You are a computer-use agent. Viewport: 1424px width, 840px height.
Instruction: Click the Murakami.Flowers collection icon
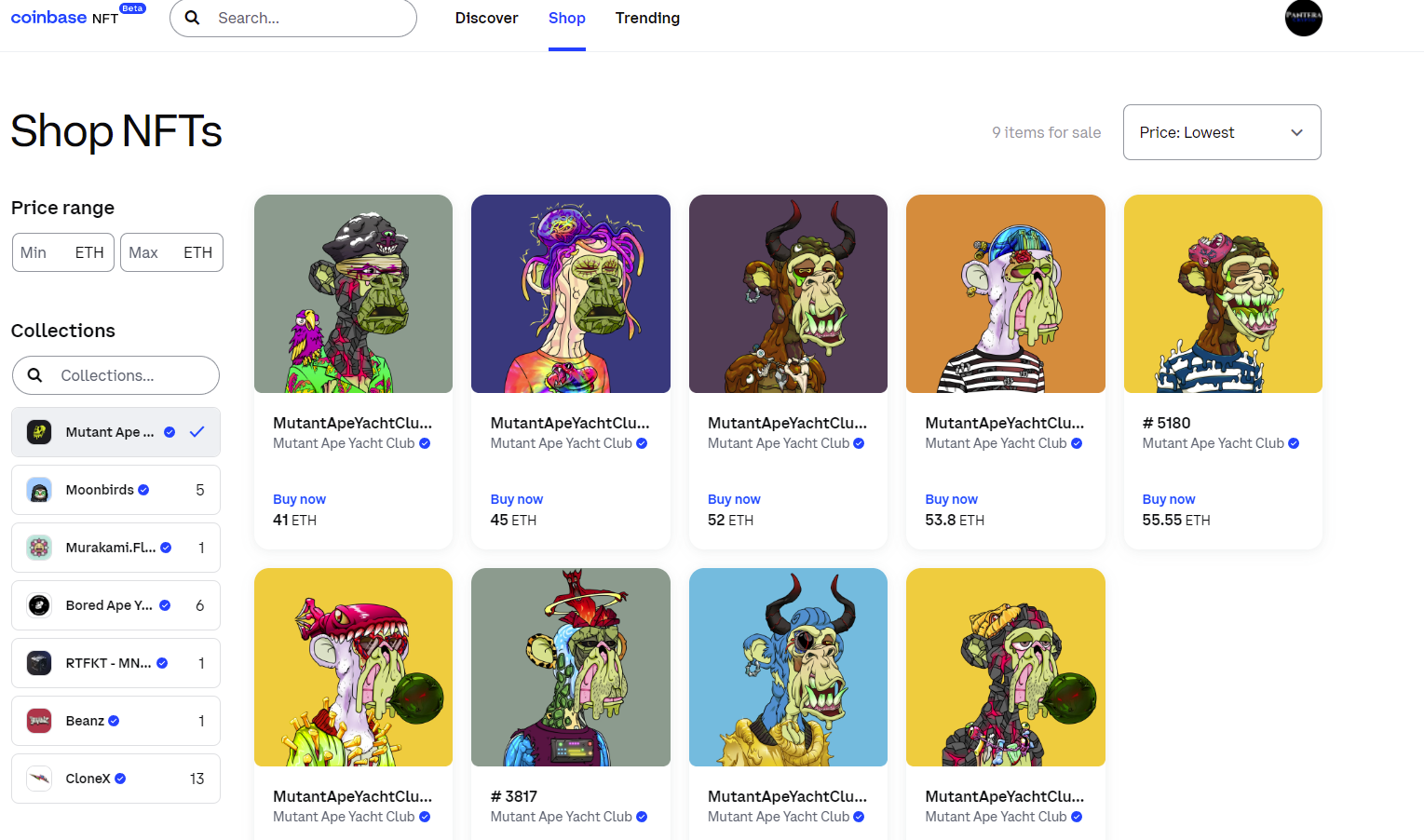39,548
